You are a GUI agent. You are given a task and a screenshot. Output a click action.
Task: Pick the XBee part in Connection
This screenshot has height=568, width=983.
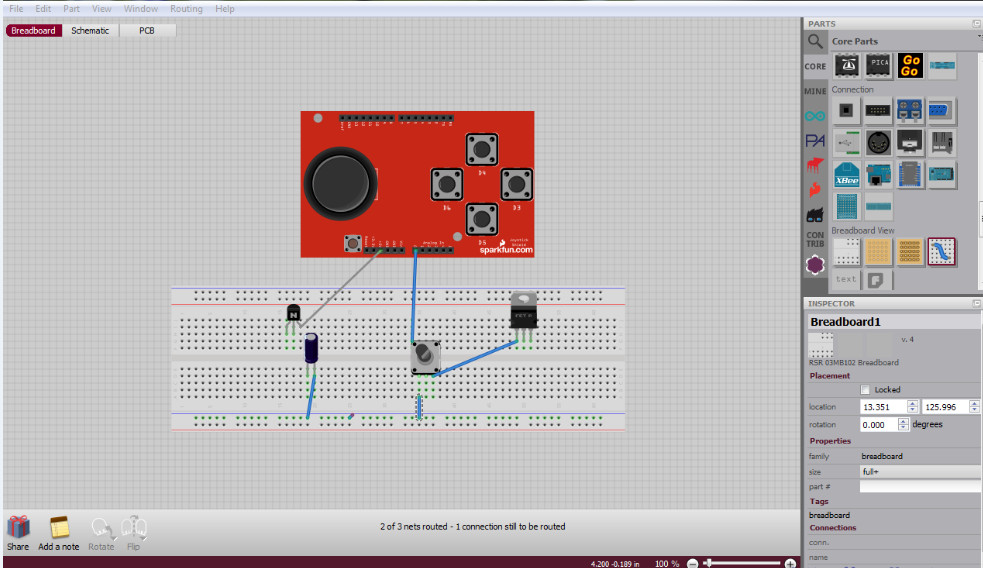847,175
